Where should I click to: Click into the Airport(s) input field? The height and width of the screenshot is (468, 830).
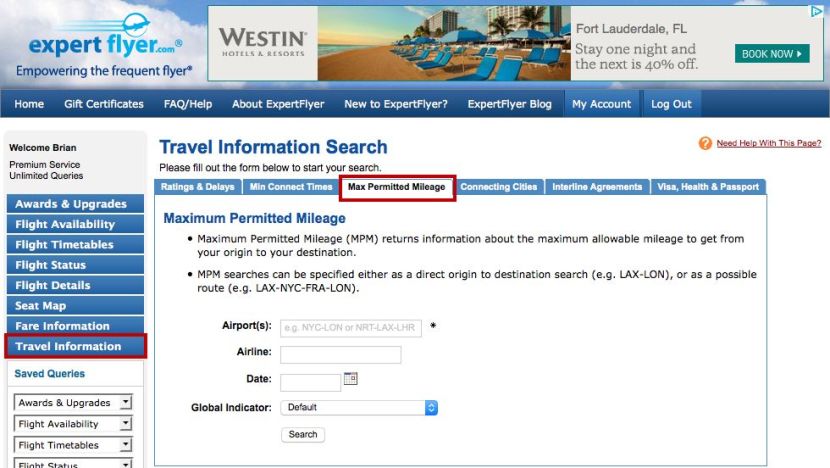[351, 327]
